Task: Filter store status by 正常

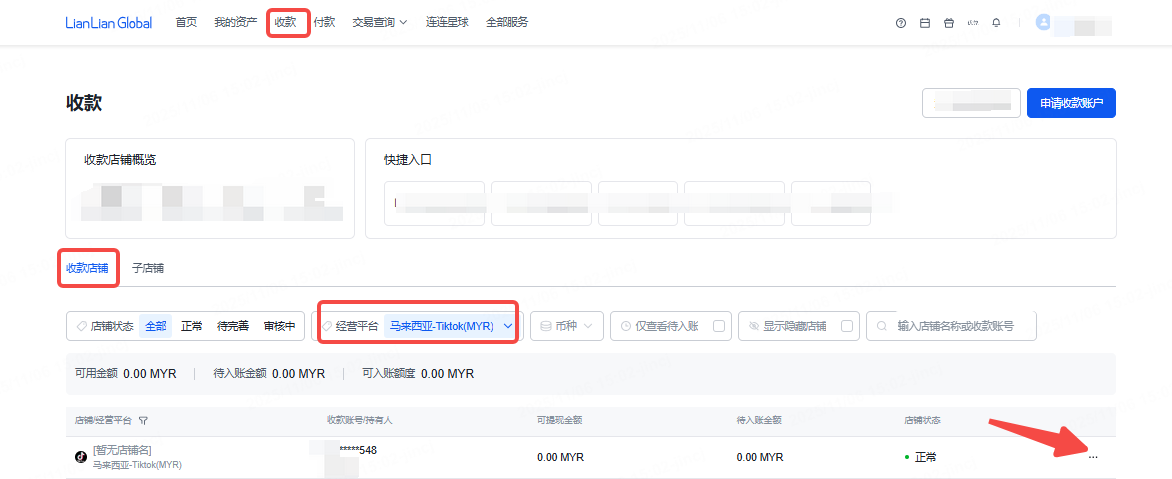Action: 191,327
